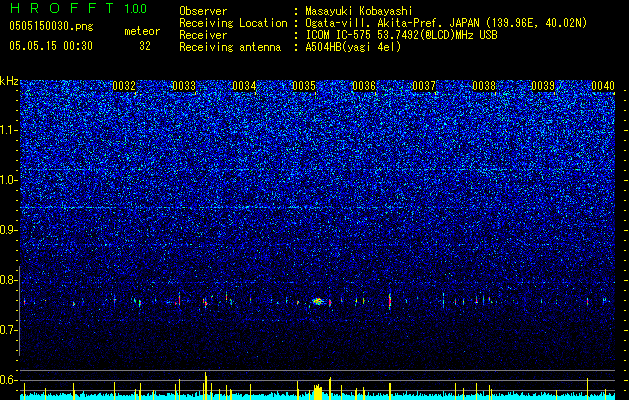
Task: Click the bright meteor echo blob after 0035
Action: coord(317,301)
